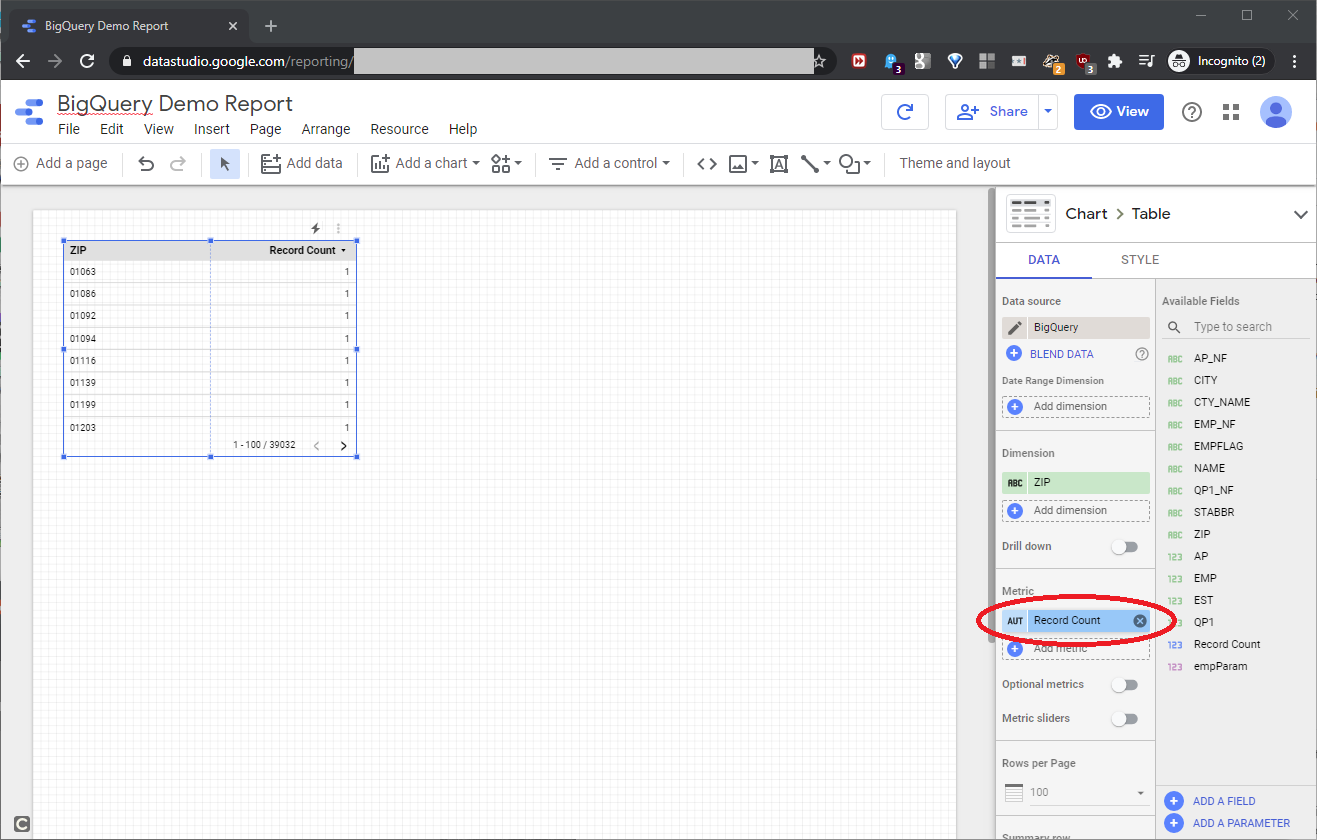Click Add metric
The width and height of the screenshot is (1317, 840).
pos(1076,649)
